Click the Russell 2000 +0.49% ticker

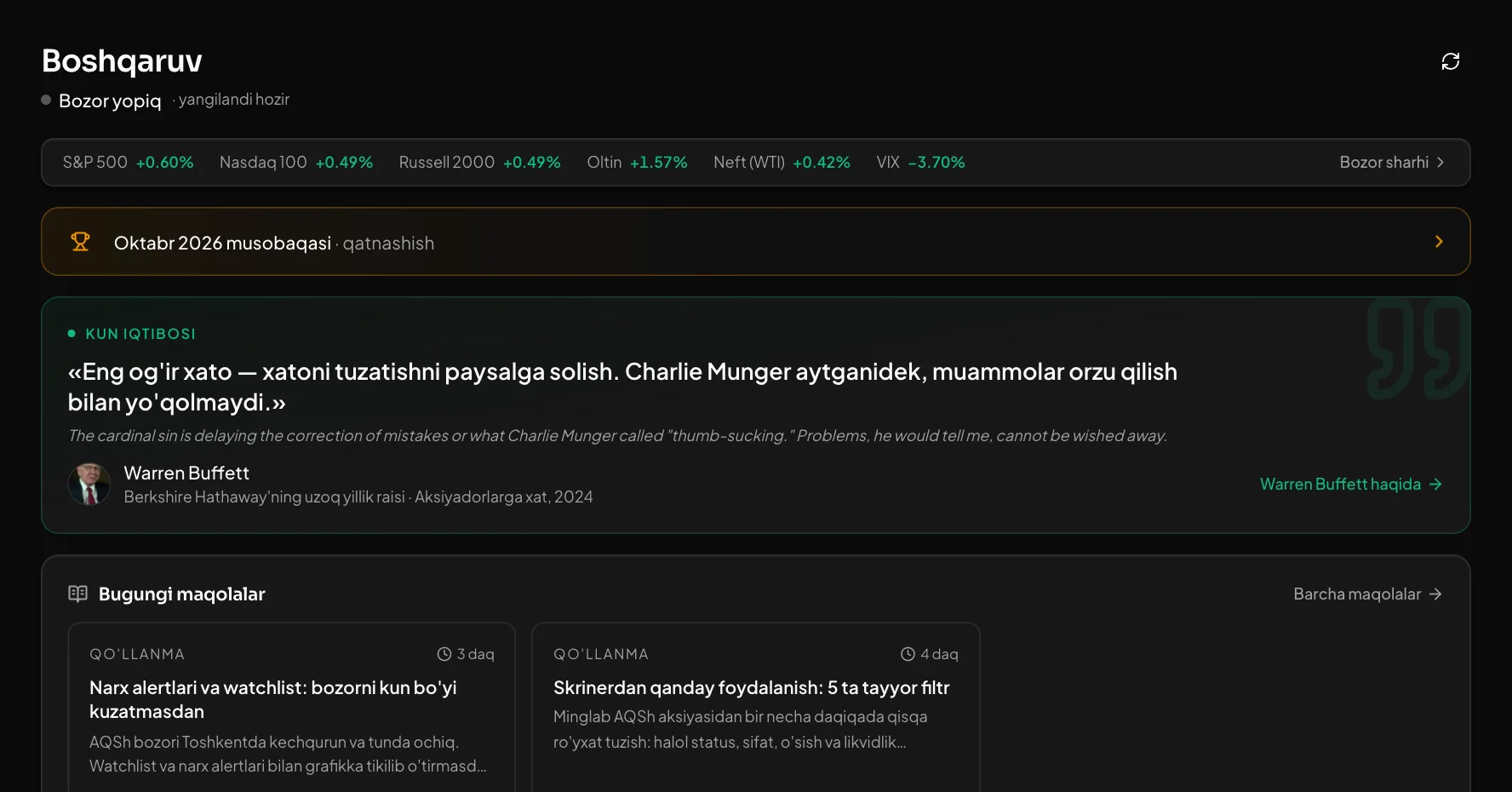pyautogui.click(x=479, y=162)
